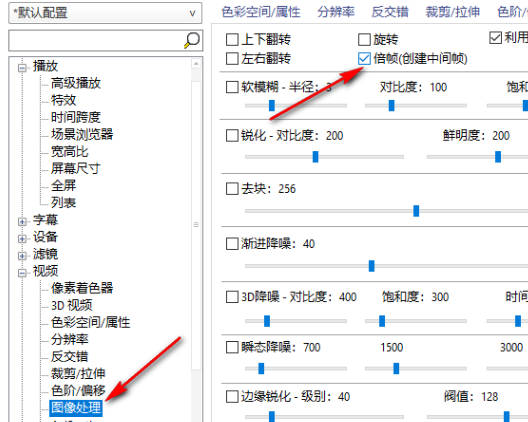Click the tree scrollbar up arrow
This screenshot has height=422, width=528.
196,63
